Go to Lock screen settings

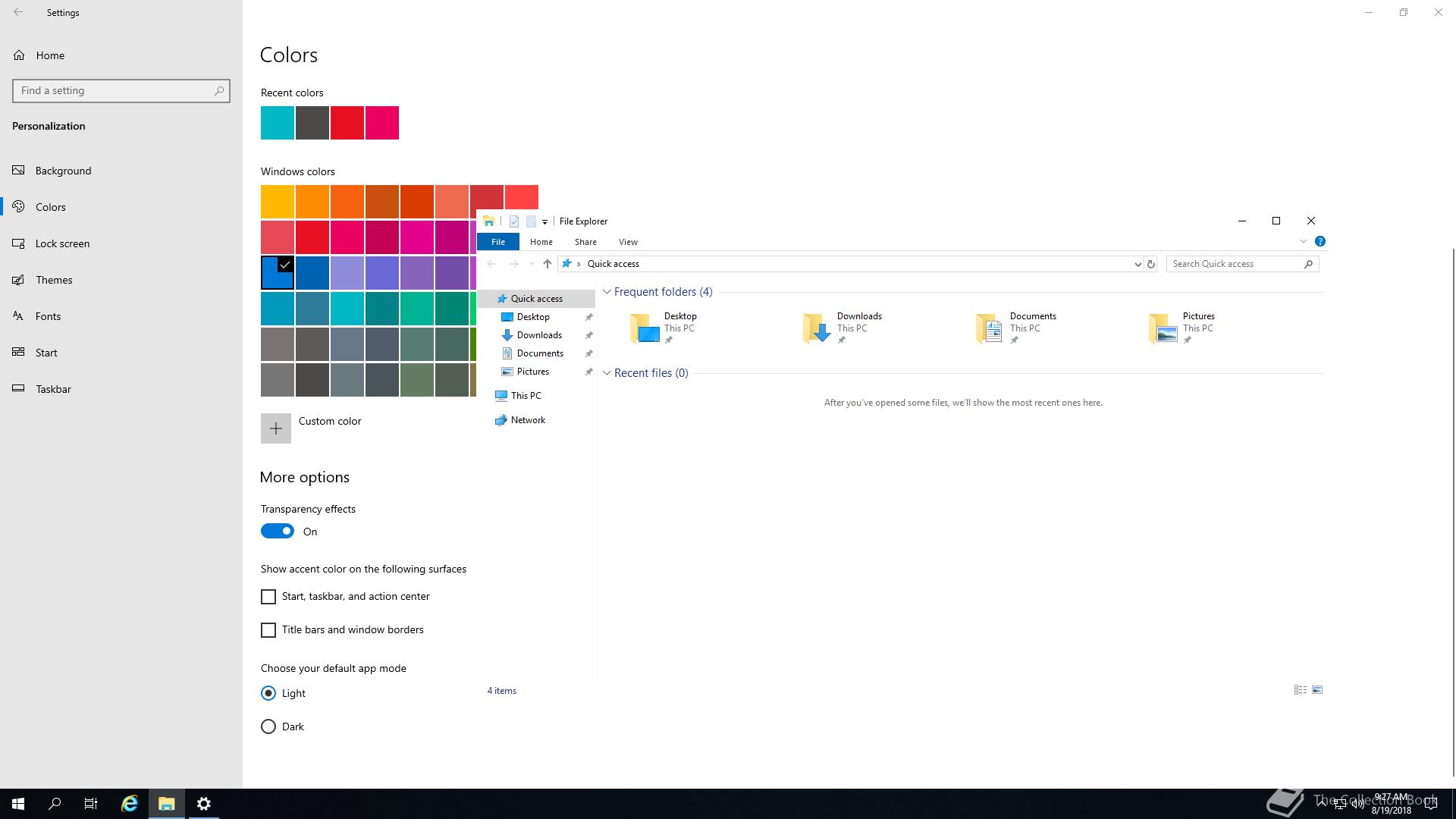[62, 243]
